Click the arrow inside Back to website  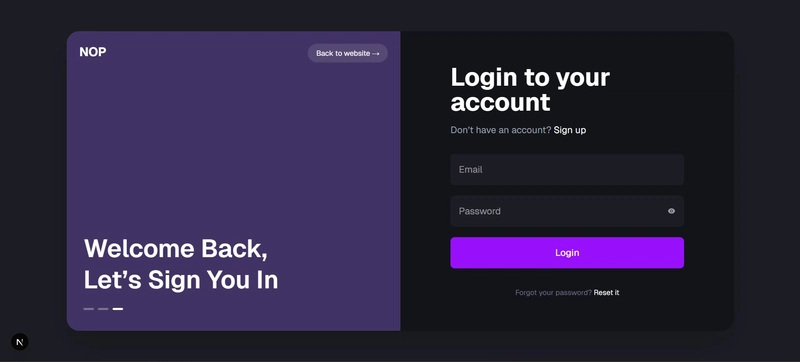click(376, 54)
